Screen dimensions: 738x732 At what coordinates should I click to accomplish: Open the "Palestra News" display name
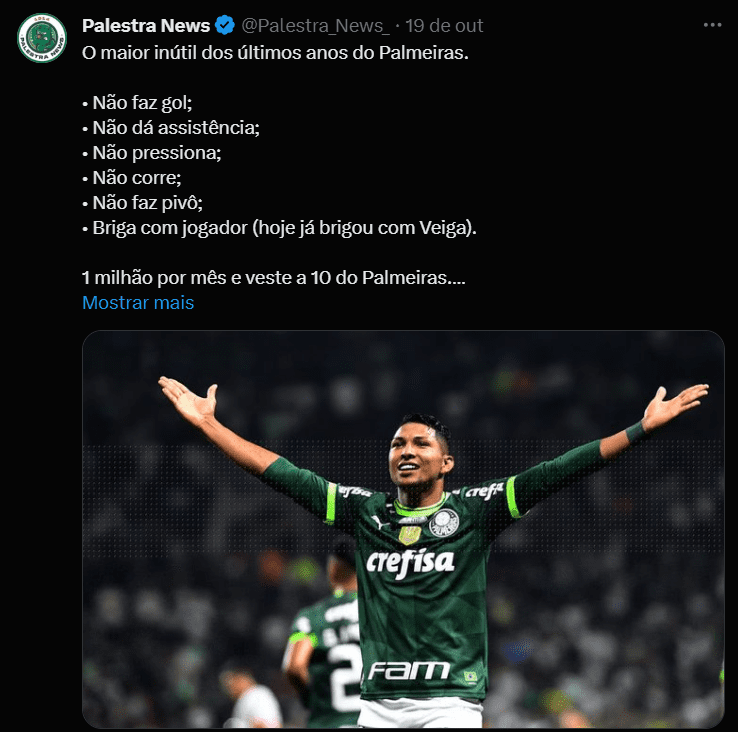point(146,25)
